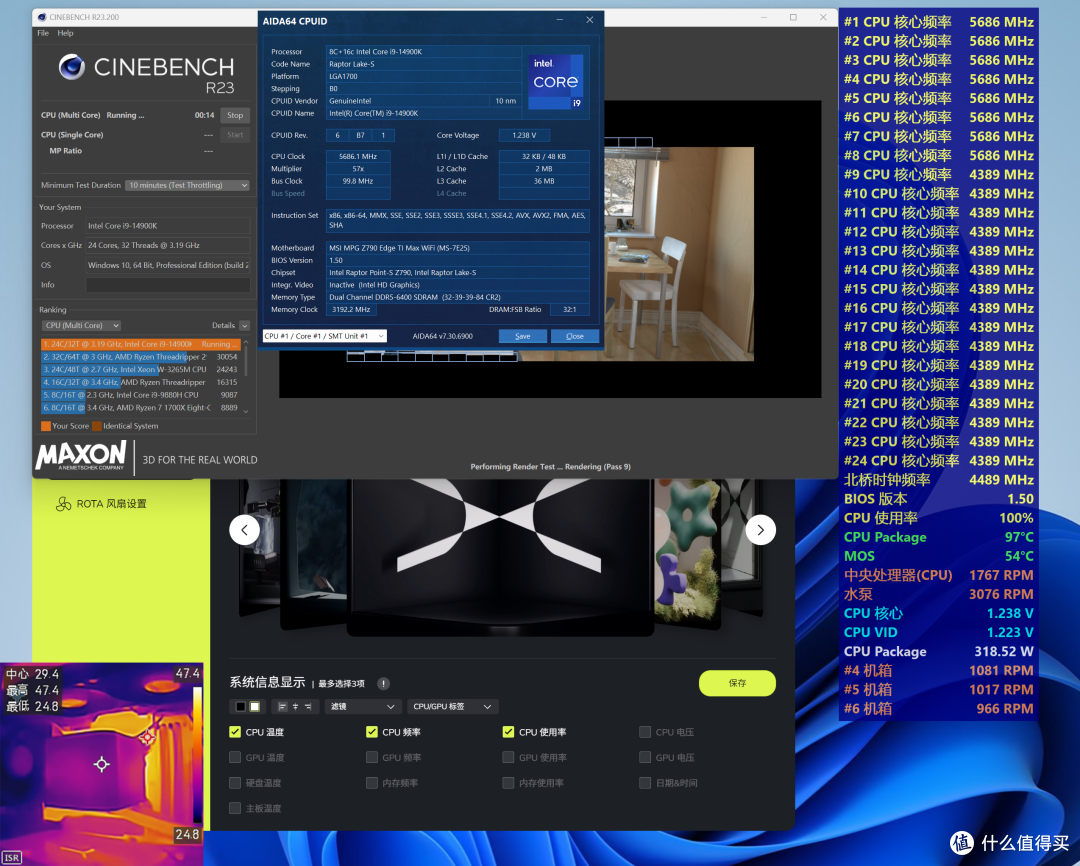1080x866 pixels.
Task: Select the black color swatch
Action: click(240, 706)
